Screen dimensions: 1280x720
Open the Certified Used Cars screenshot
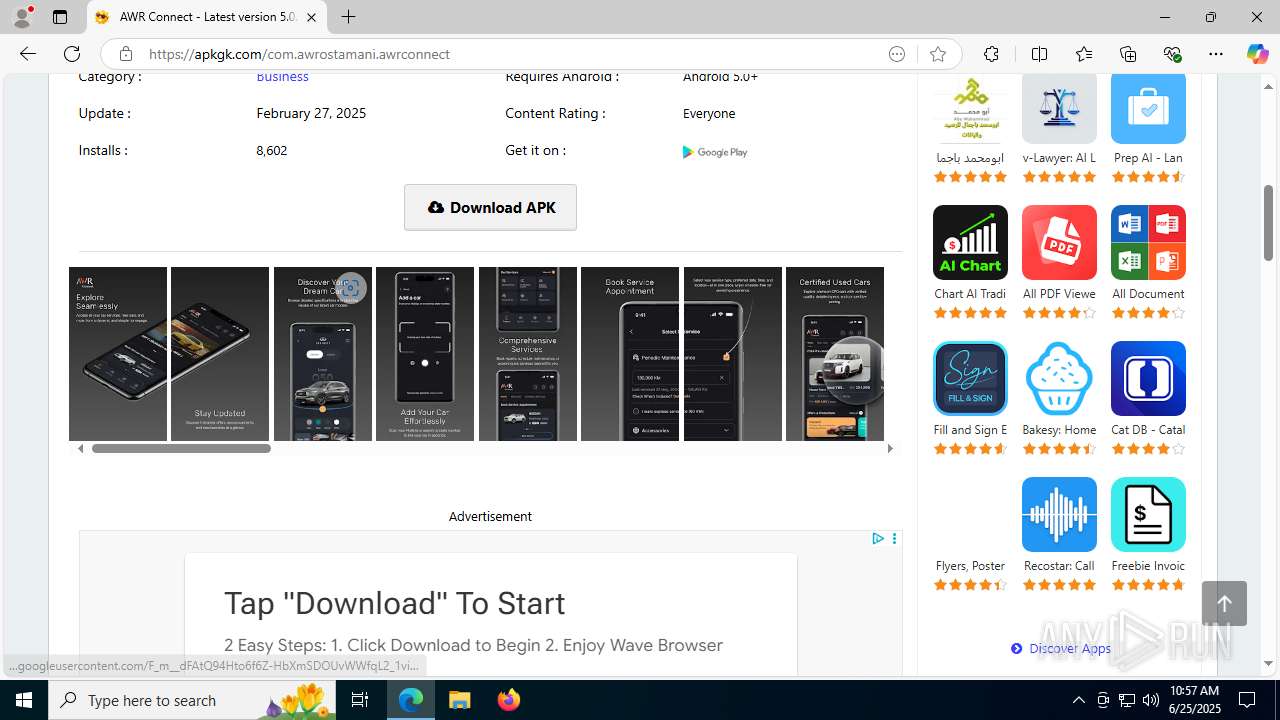click(835, 353)
